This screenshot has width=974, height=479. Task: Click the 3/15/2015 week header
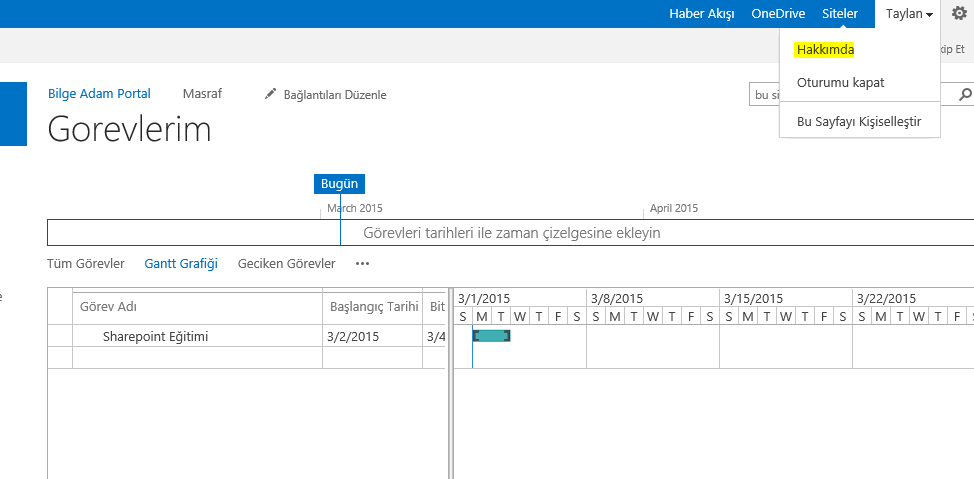786,299
